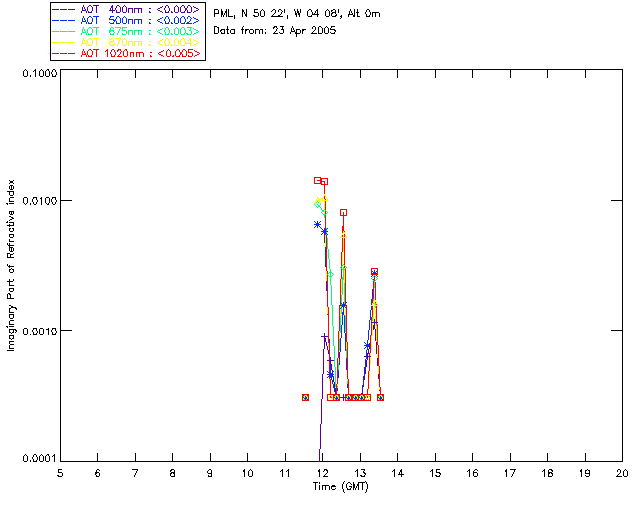
Task: Click the x-axis tick label 18
Action: click(x=547, y=473)
